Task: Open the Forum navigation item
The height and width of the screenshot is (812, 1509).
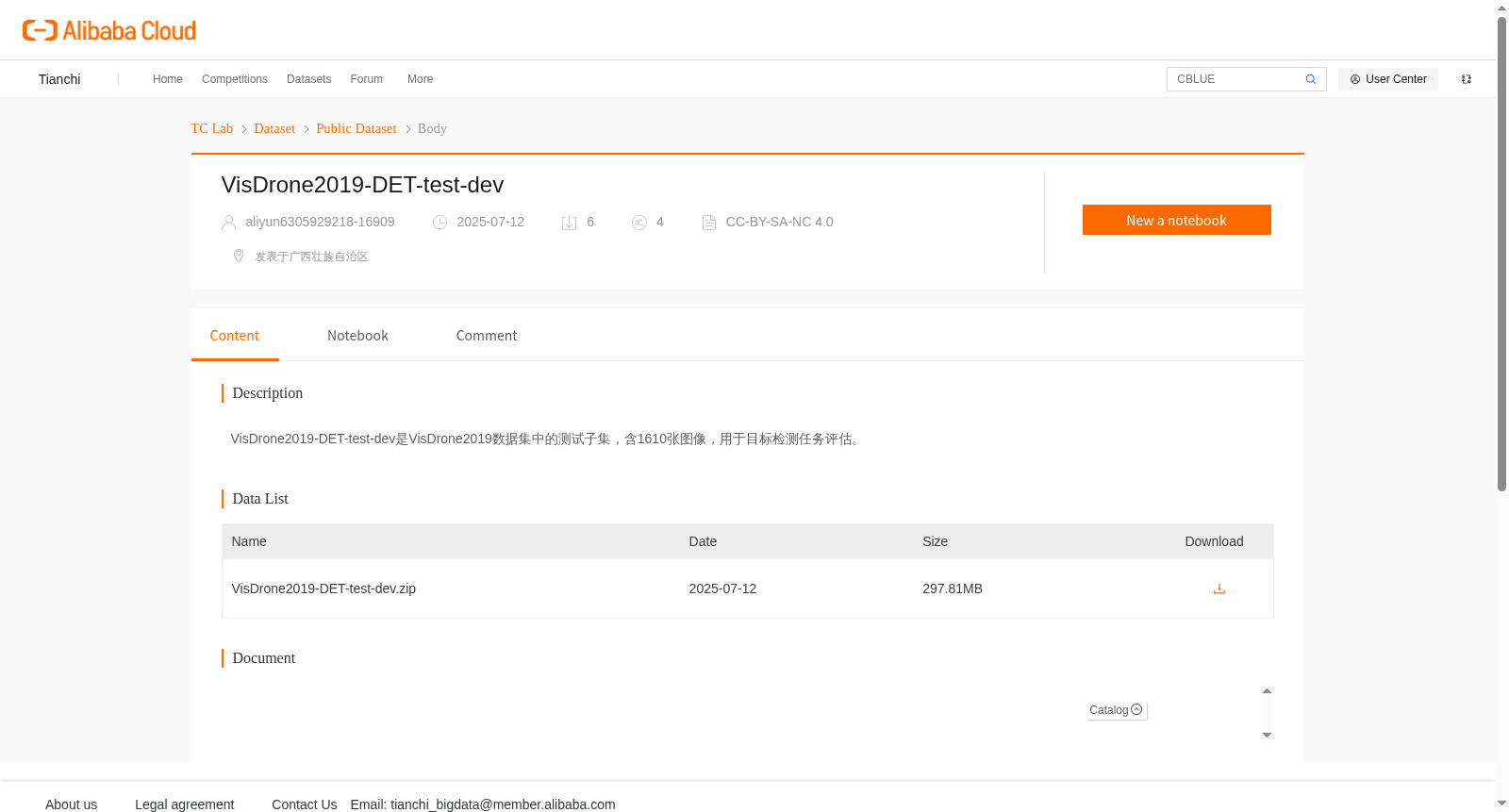Action: [x=366, y=79]
